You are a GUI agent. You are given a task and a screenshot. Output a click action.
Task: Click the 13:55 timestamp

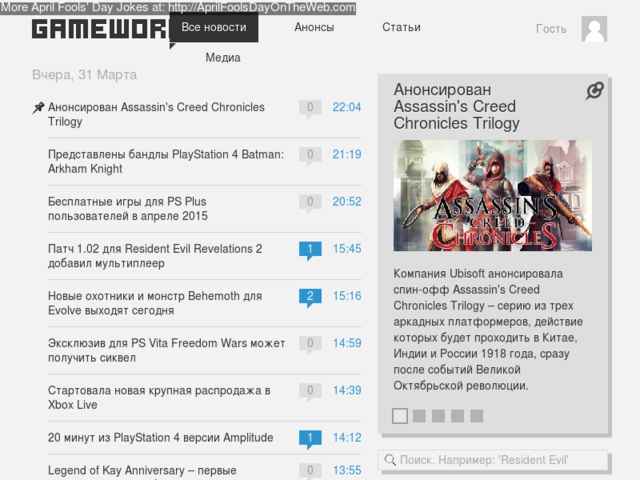[x=347, y=470]
